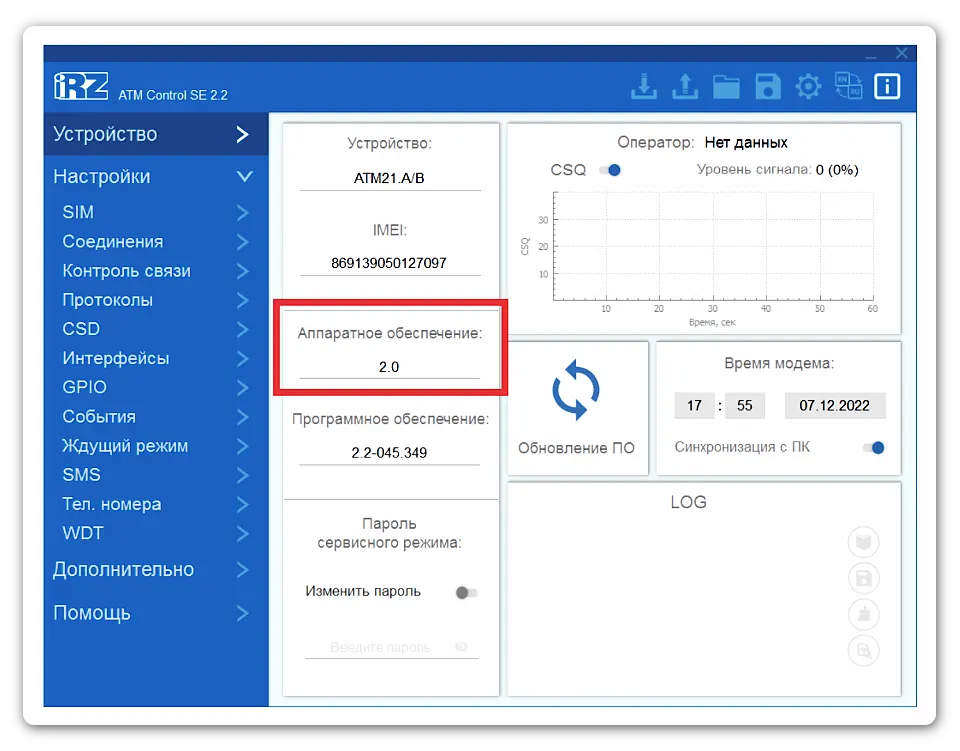Expand the GPIO settings arrow
The image size is (960, 751).
coord(244,387)
